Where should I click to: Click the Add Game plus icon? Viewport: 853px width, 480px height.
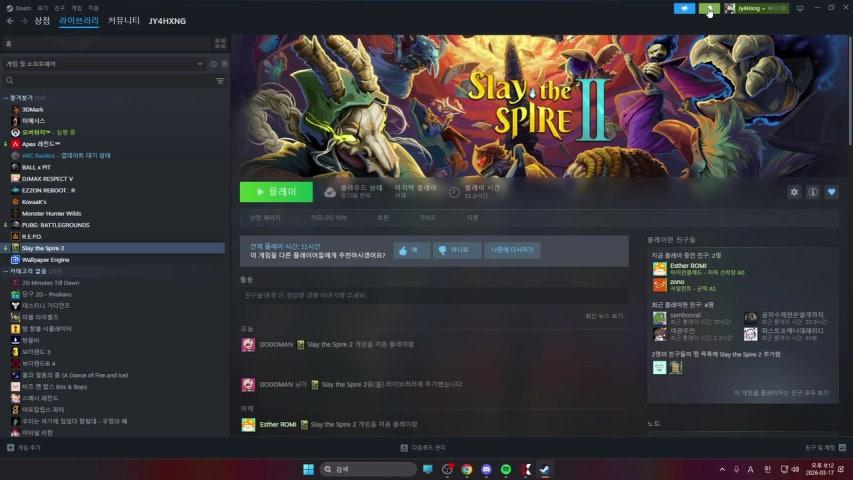click(10, 447)
